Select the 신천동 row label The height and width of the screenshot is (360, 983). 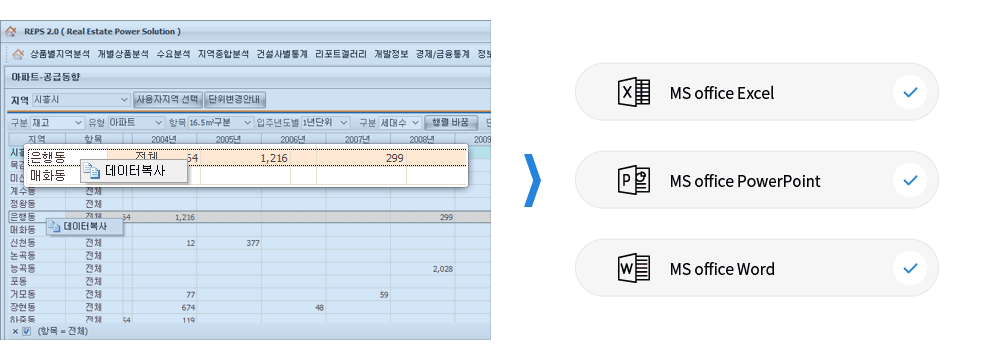pos(23,243)
